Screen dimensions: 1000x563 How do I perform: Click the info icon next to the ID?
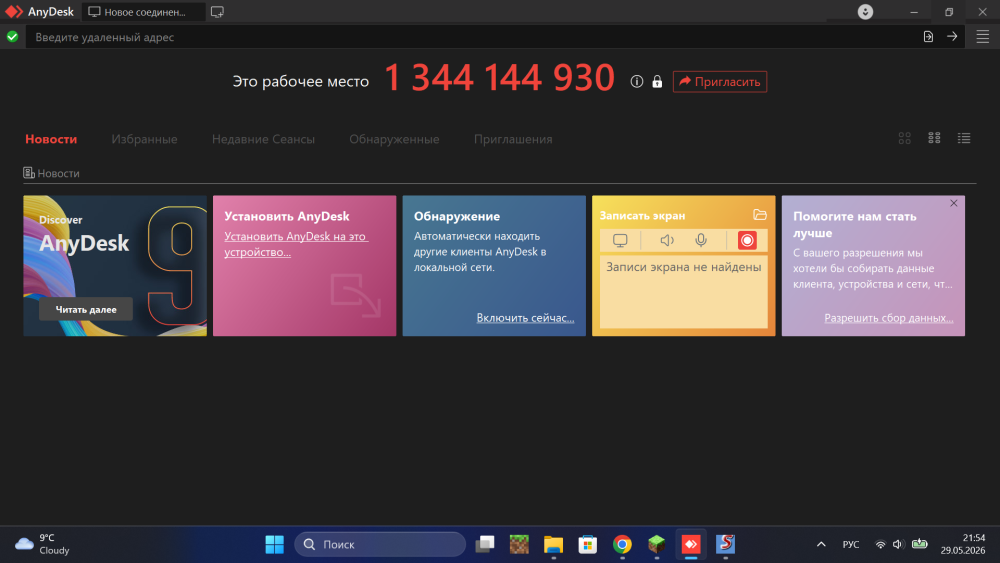[636, 81]
